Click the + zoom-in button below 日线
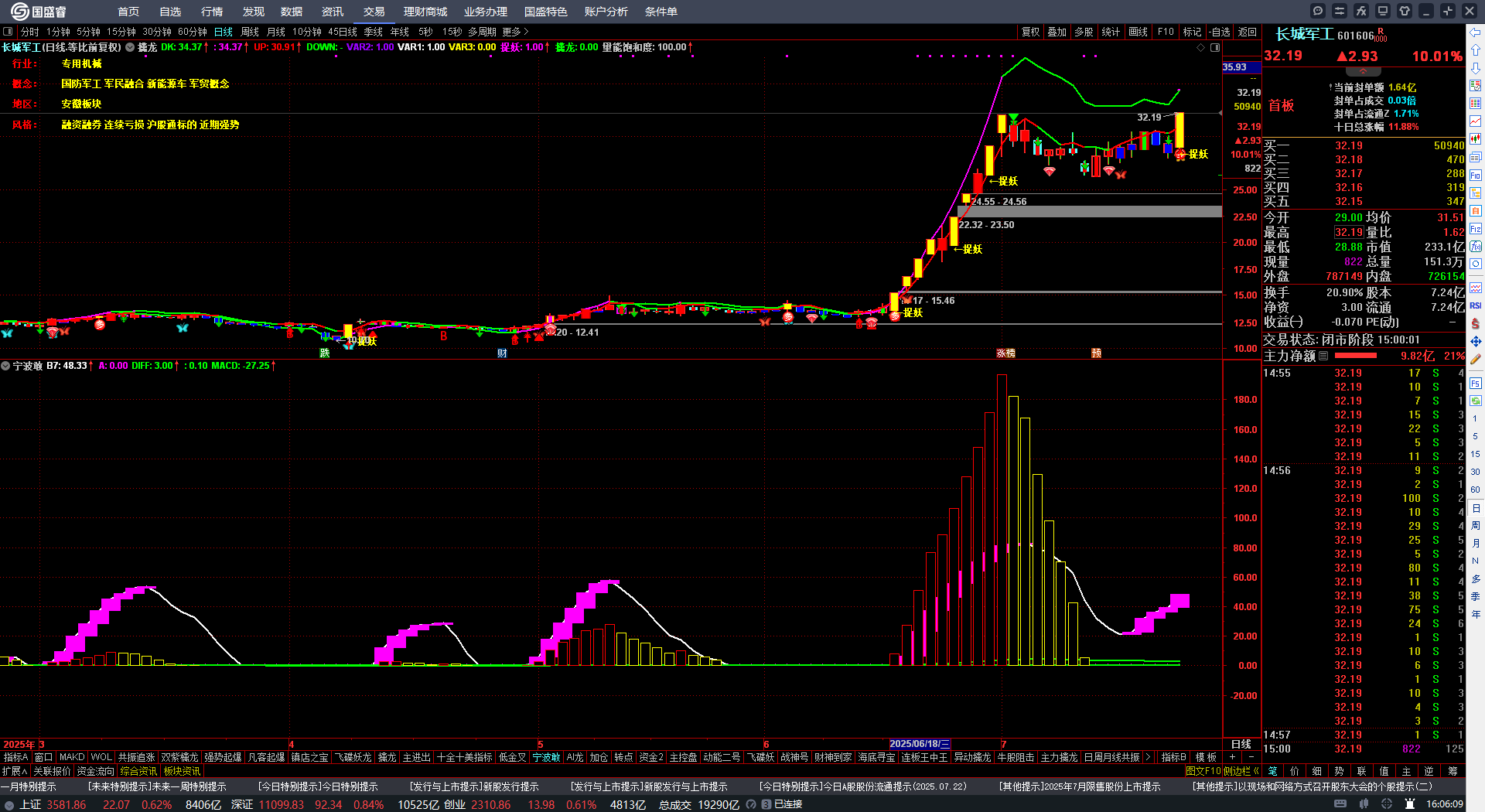This screenshot has width=1485, height=812. tap(1233, 757)
